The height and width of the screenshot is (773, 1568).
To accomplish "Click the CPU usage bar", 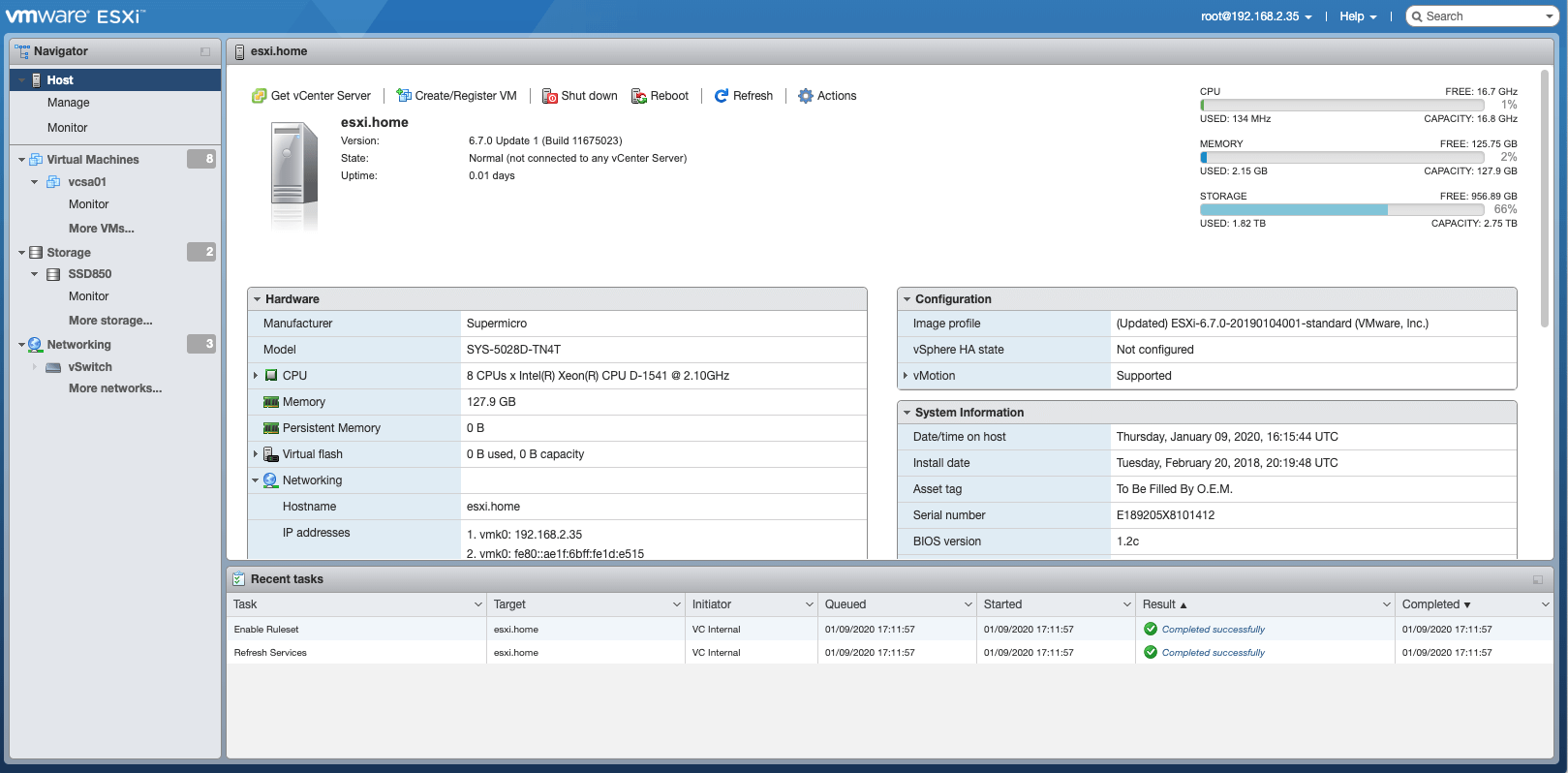I will tap(1342, 105).
